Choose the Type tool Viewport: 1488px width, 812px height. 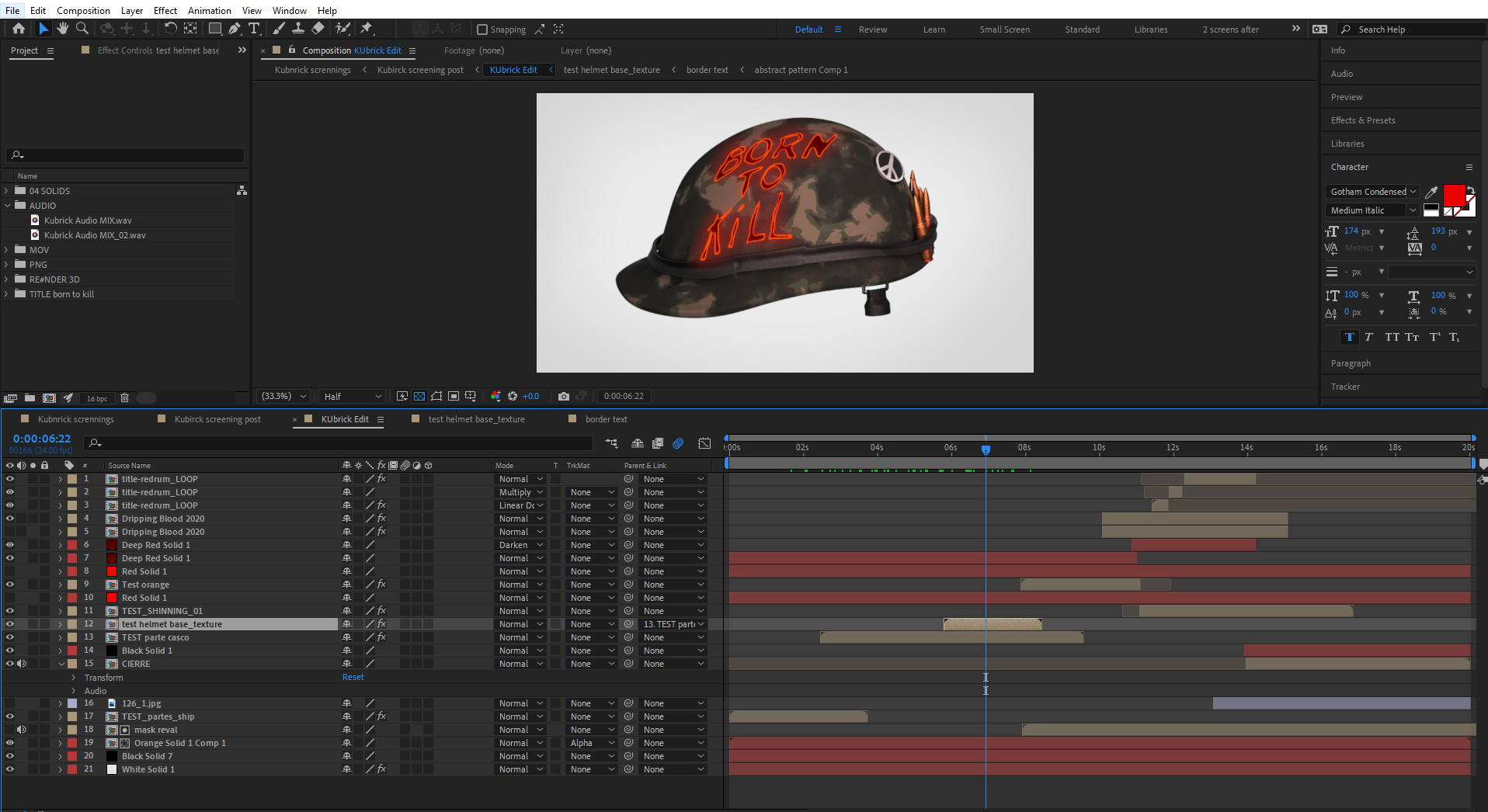pos(254,29)
